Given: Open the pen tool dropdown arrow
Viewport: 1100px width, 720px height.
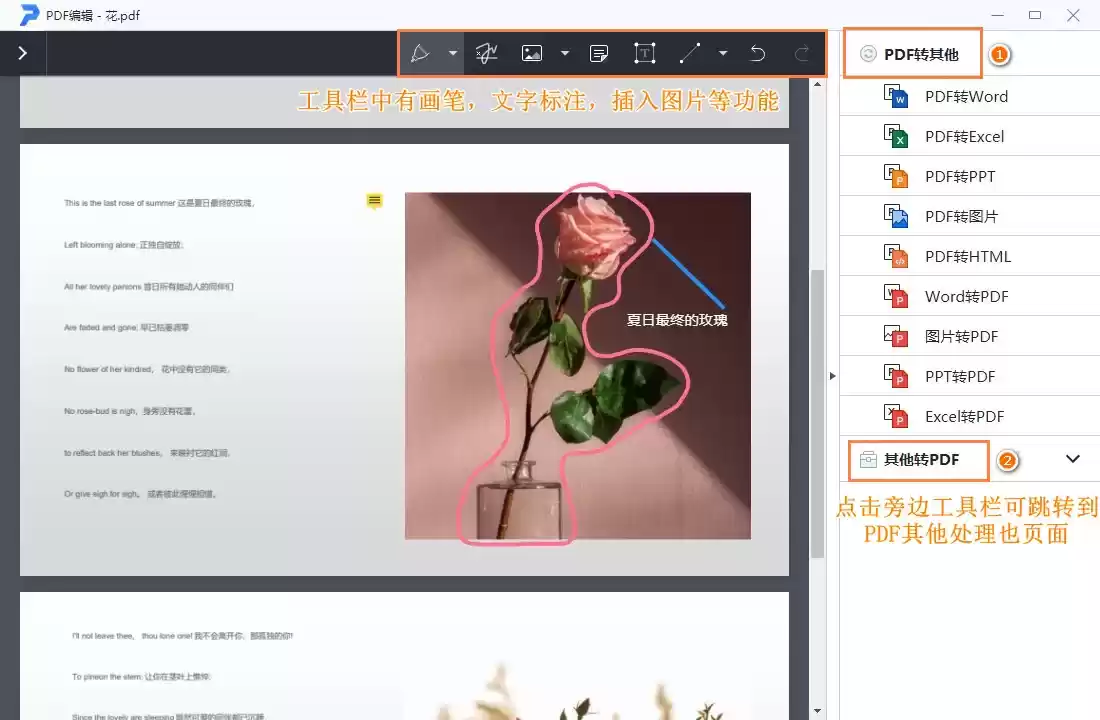Looking at the screenshot, I should coord(453,54).
